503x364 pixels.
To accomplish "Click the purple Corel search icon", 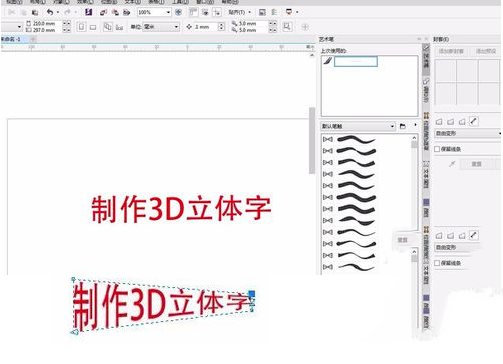I will click(x=88, y=12).
